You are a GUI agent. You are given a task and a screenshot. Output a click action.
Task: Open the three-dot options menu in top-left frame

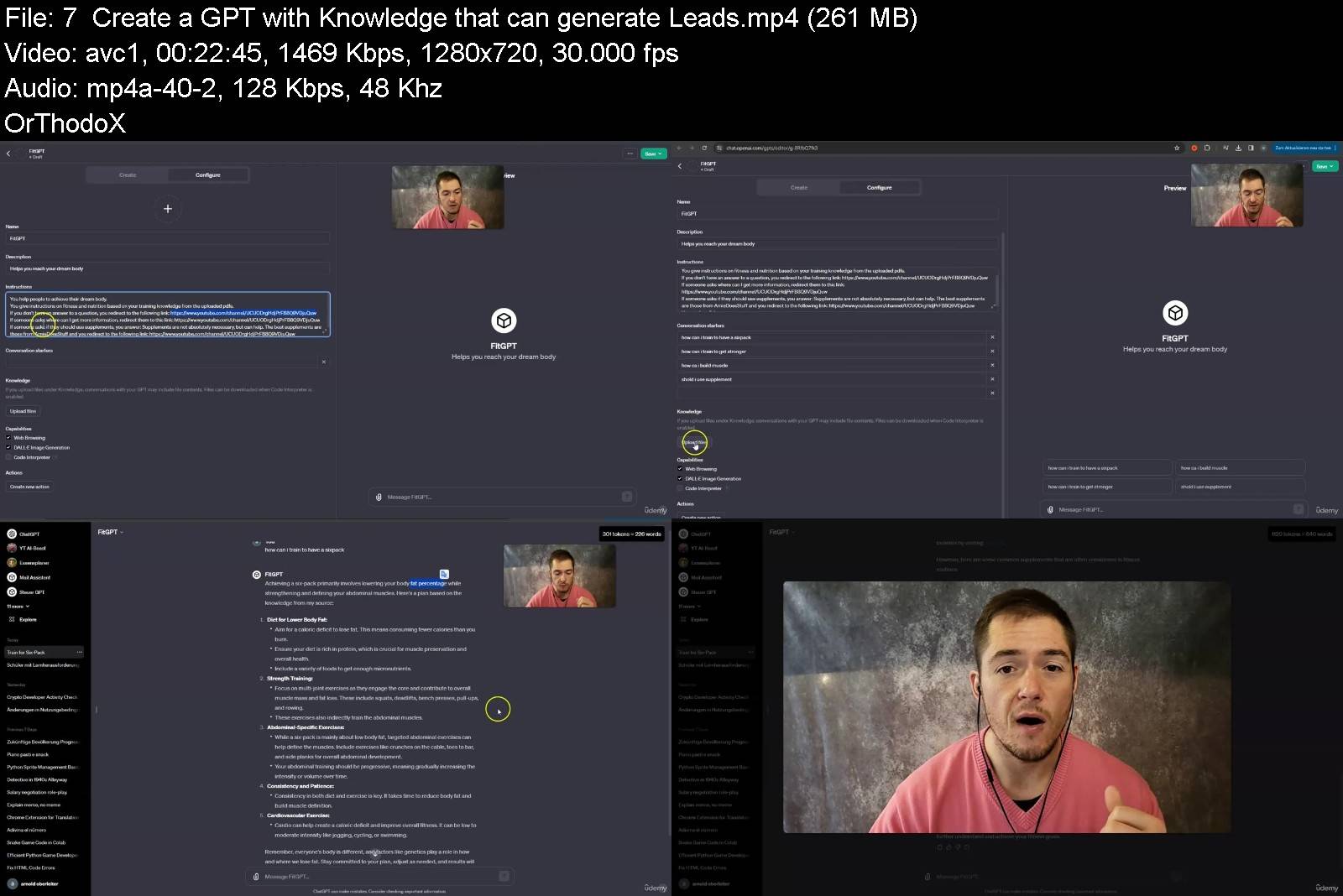pos(630,154)
